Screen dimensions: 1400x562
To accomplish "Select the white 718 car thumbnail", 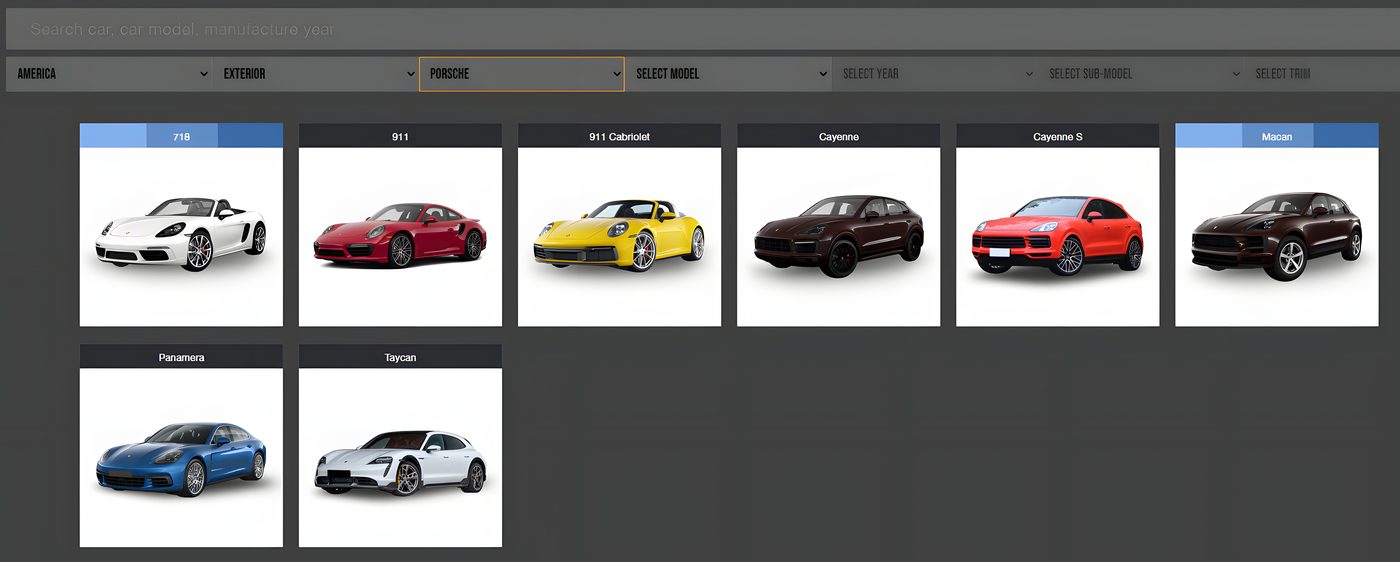I will click(x=181, y=237).
